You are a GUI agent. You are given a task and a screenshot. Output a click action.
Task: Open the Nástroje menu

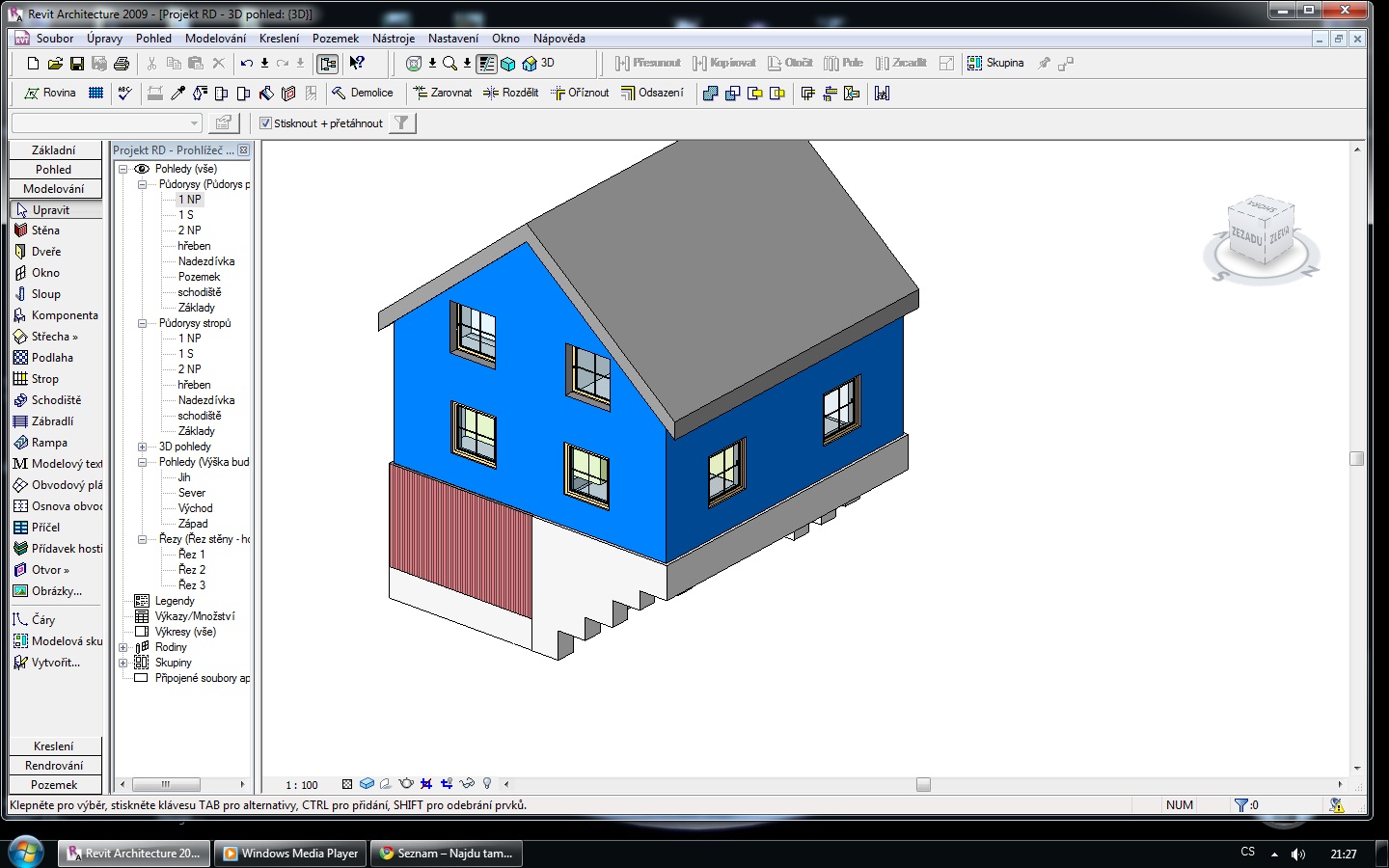[394, 39]
